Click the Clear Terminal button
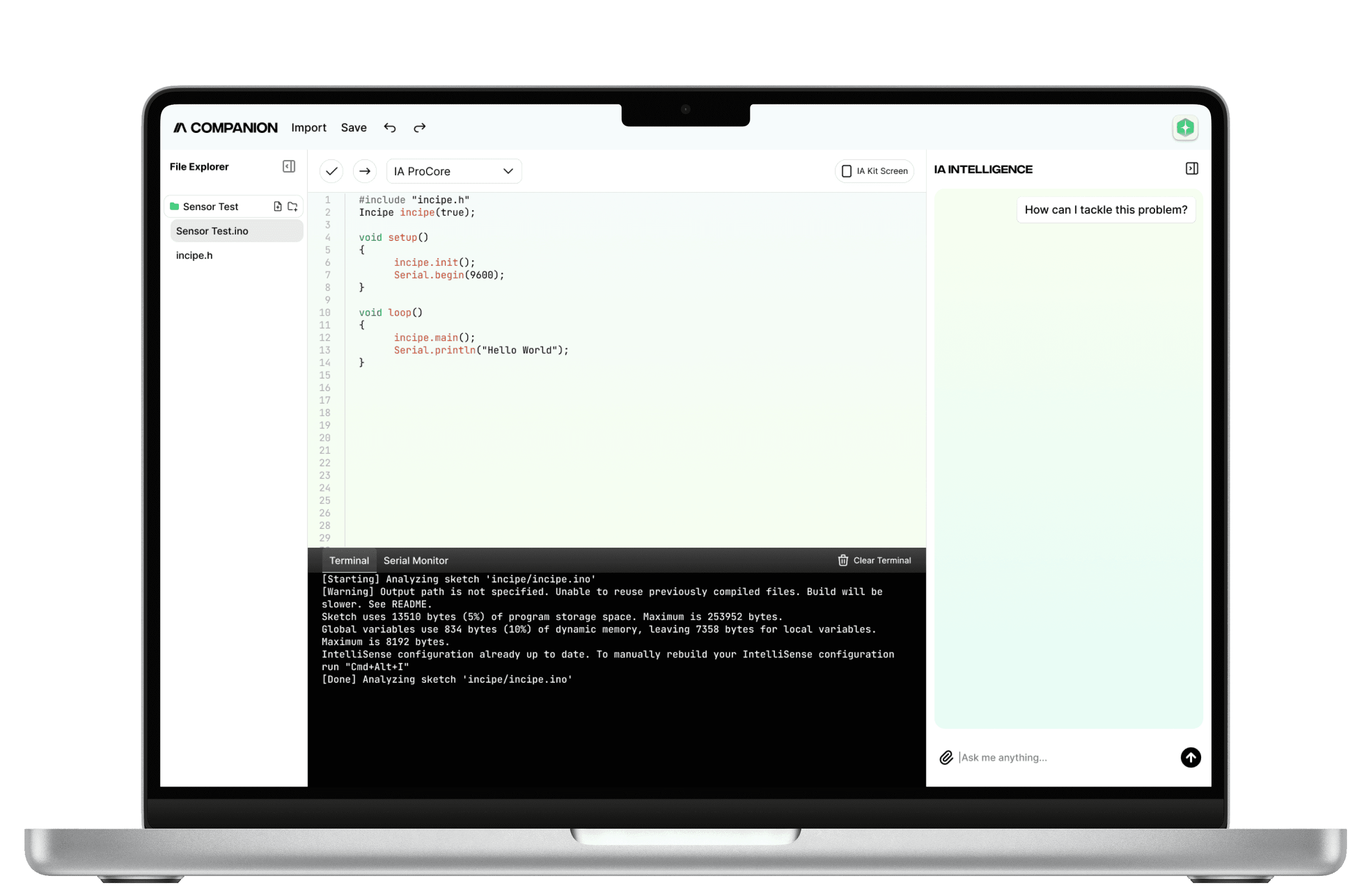The height and width of the screenshot is (891, 1372). [x=874, y=560]
